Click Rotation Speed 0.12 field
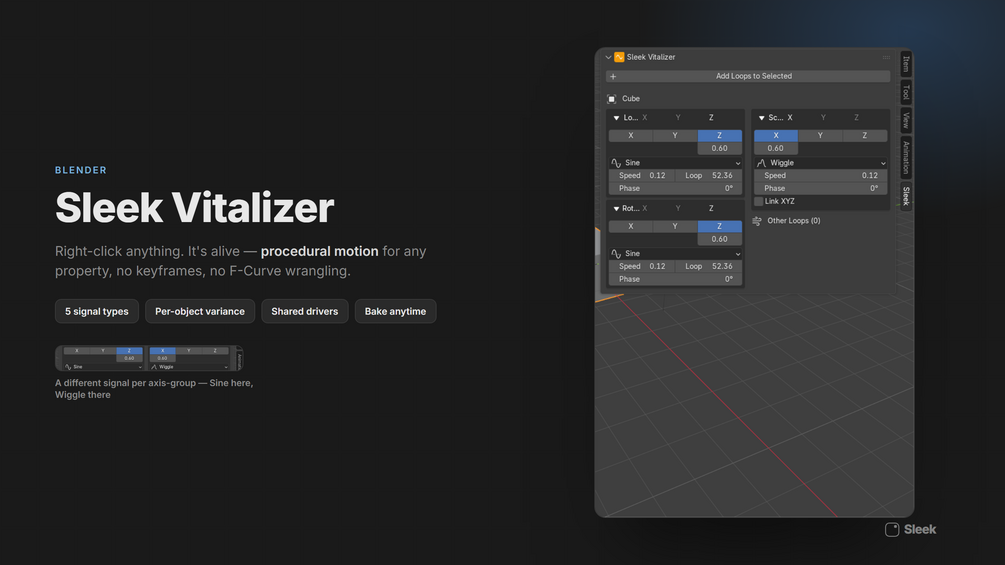Image resolution: width=1005 pixels, height=565 pixels. pyautogui.click(x=642, y=266)
